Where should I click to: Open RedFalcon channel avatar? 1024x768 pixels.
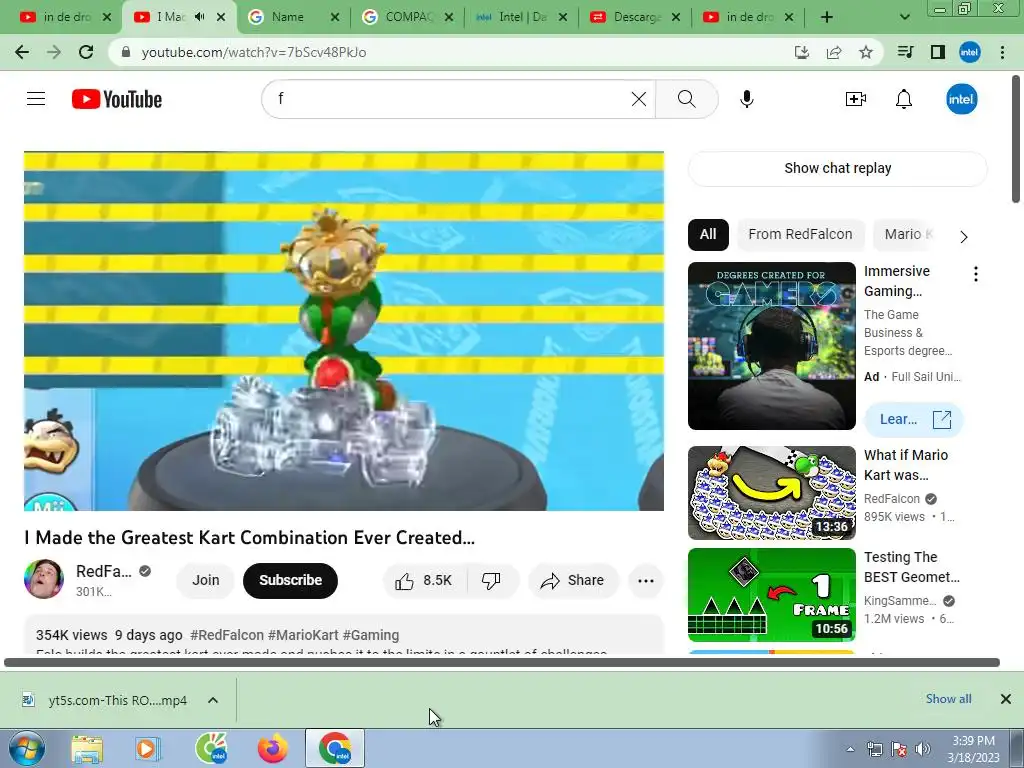pos(44,579)
